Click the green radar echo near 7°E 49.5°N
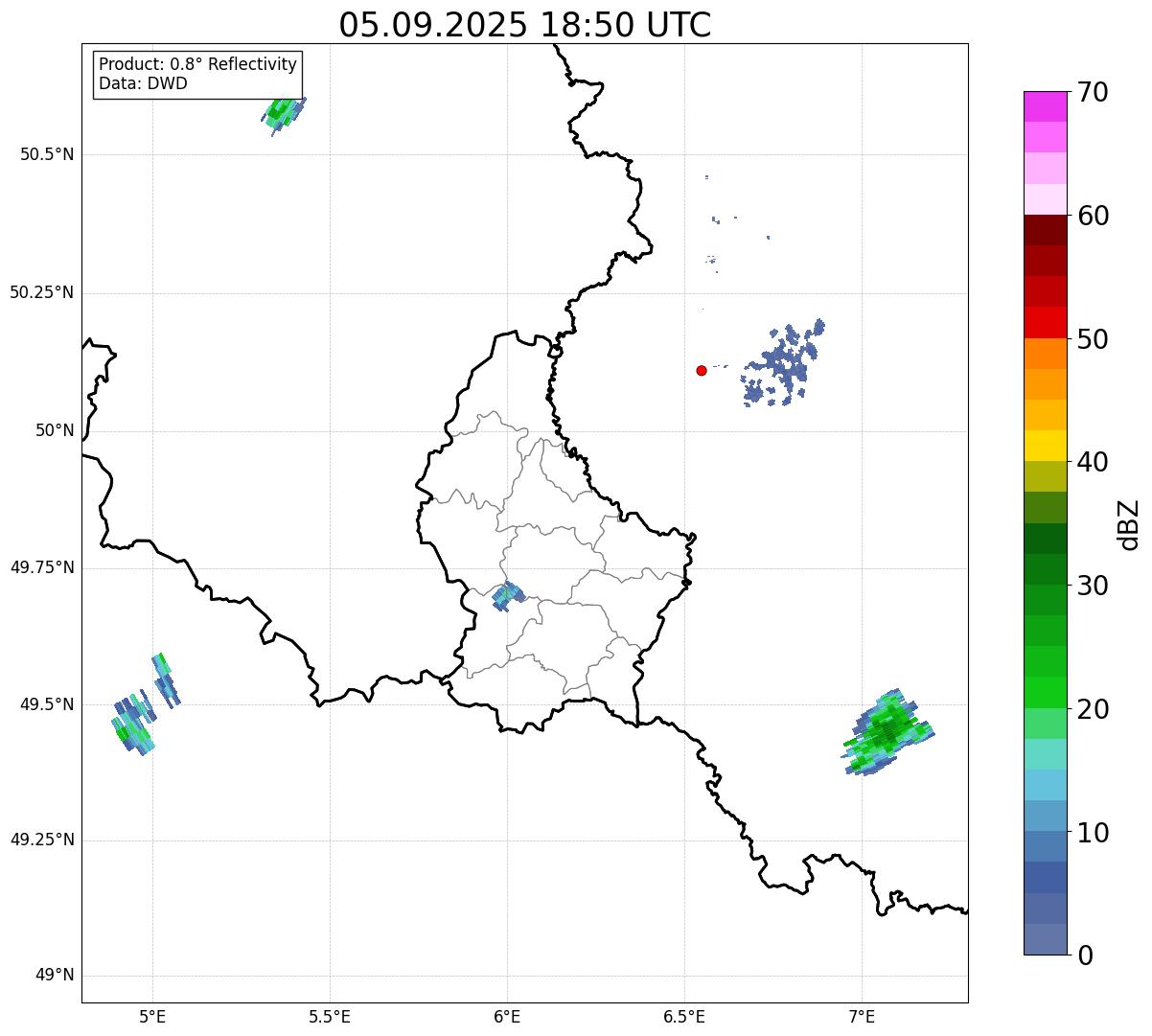The width and height of the screenshot is (1152, 1036). pos(887,733)
